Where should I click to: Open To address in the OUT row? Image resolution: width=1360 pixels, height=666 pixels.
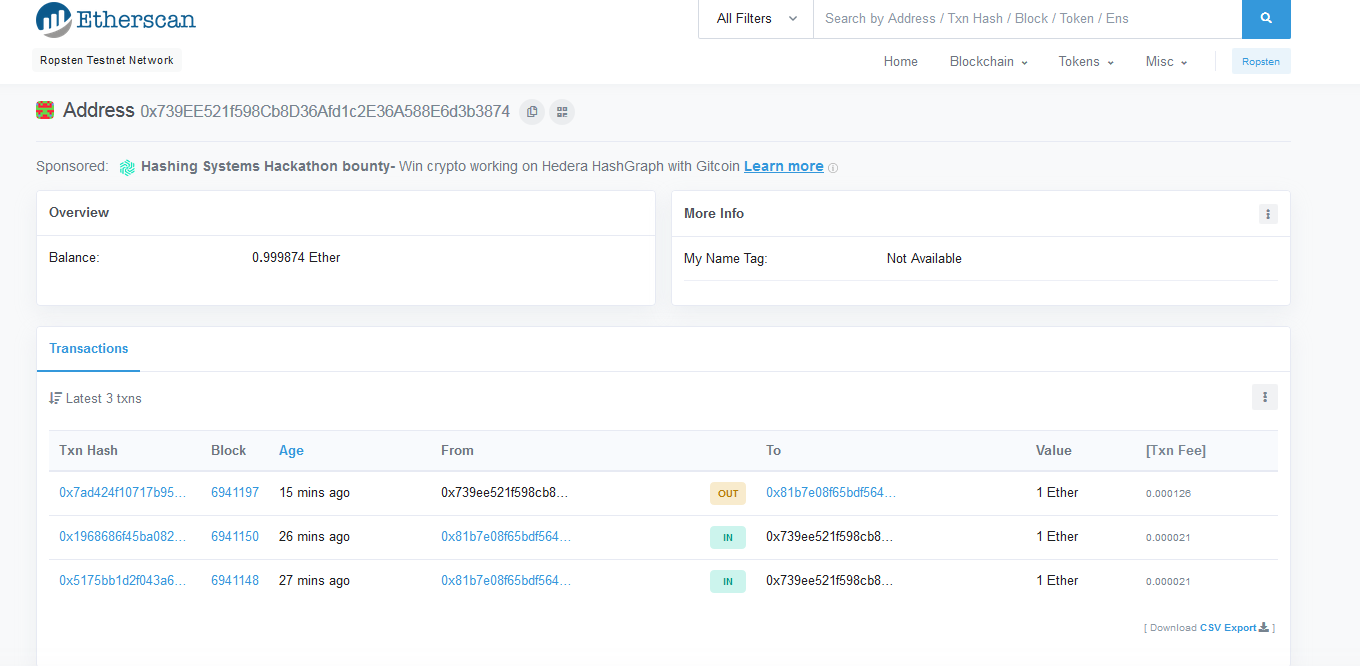click(831, 493)
